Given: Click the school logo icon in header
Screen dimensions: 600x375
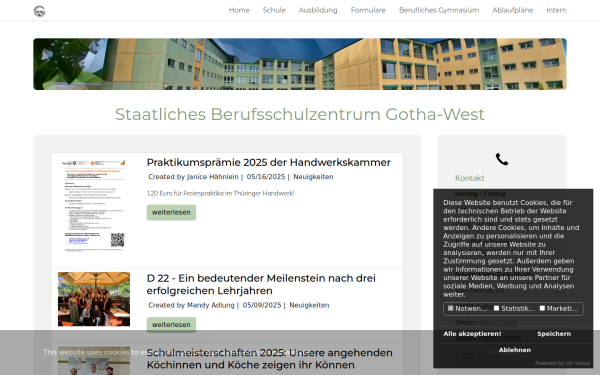Looking at the screenshot, I should [x=39, y=11].
